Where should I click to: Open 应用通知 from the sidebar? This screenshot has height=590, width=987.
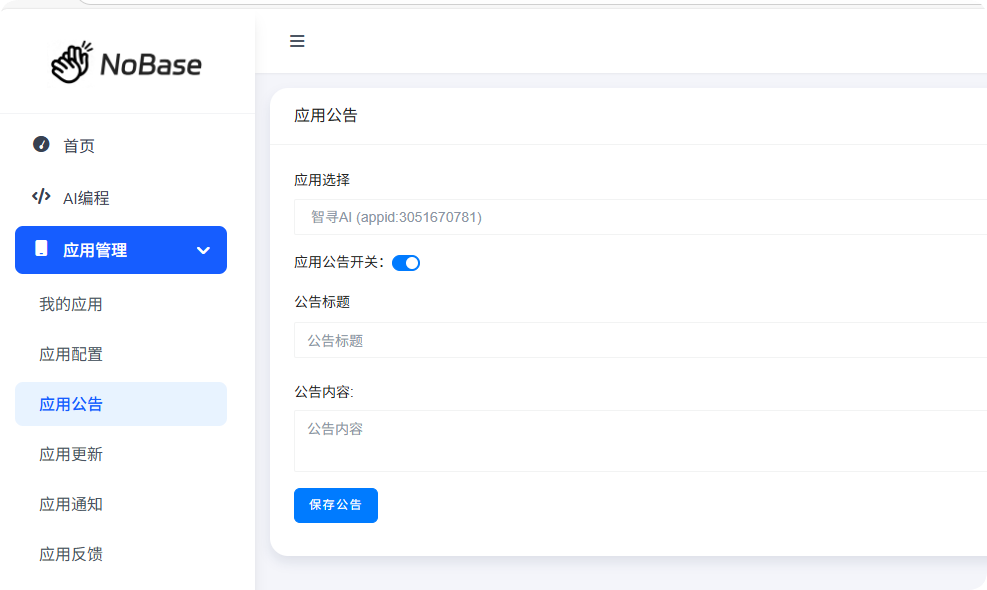pyautogui.click(x=71, y=504)
